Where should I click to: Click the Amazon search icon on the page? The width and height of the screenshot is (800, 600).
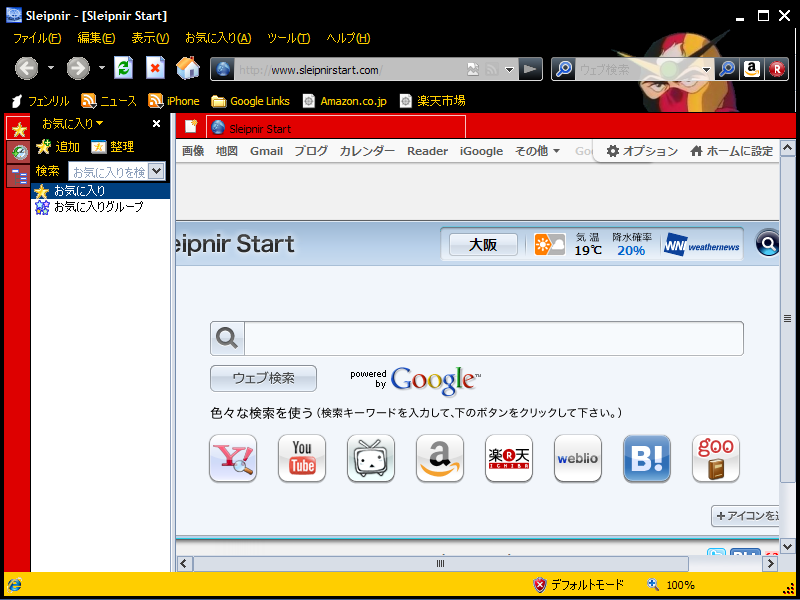(x=440, y=458)
